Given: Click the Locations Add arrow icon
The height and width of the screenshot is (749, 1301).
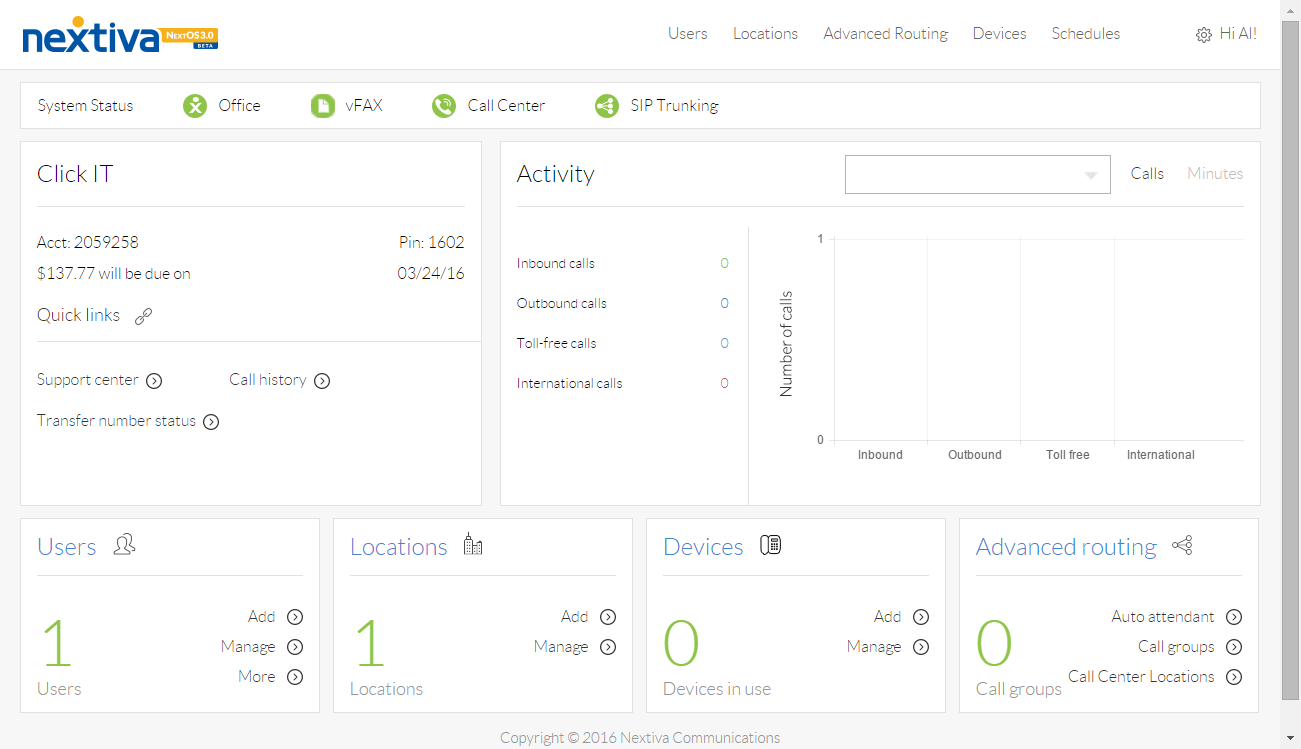Looking at the screenshot, I should tap(608, 617).
